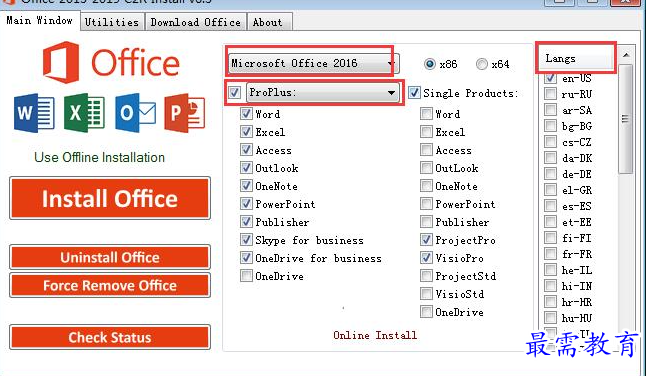The width and height of the screenshot is (647, 376).
Task: Toggle the Single Products checkbox
Action: click(x=414, y=92)
